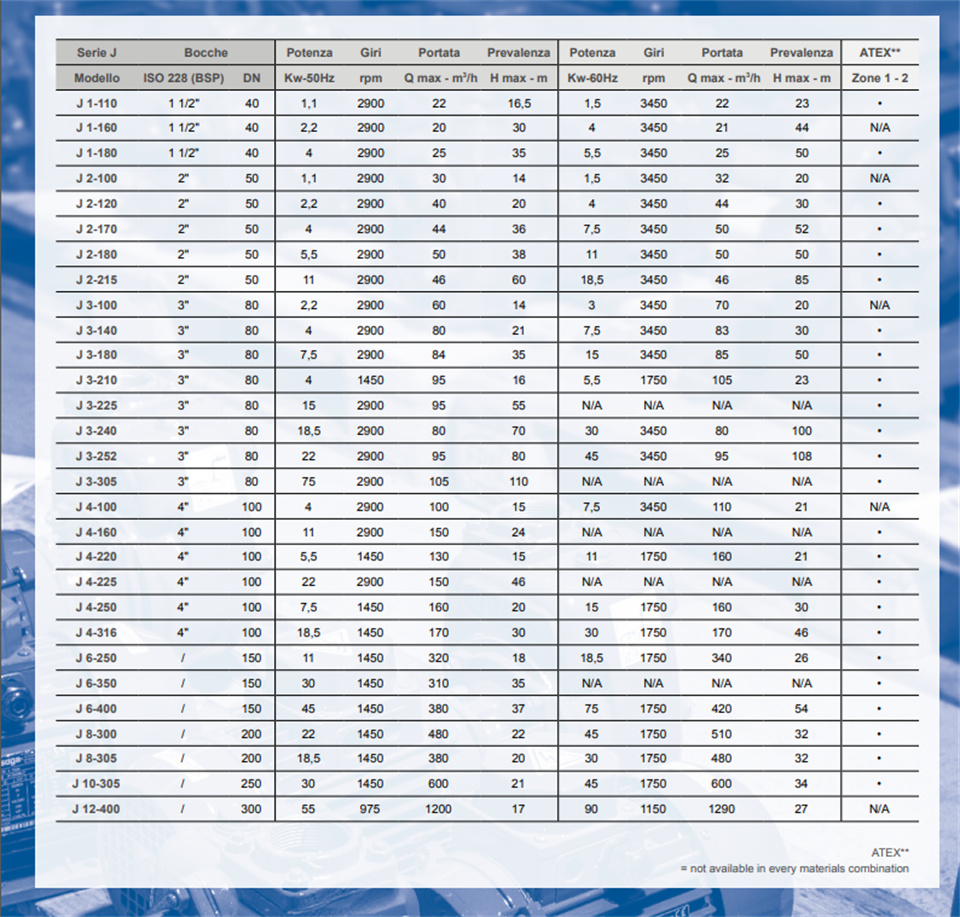Select the 420 flow value for J 6-400
This screenshot has width=960, height=917.
[722, 709]
